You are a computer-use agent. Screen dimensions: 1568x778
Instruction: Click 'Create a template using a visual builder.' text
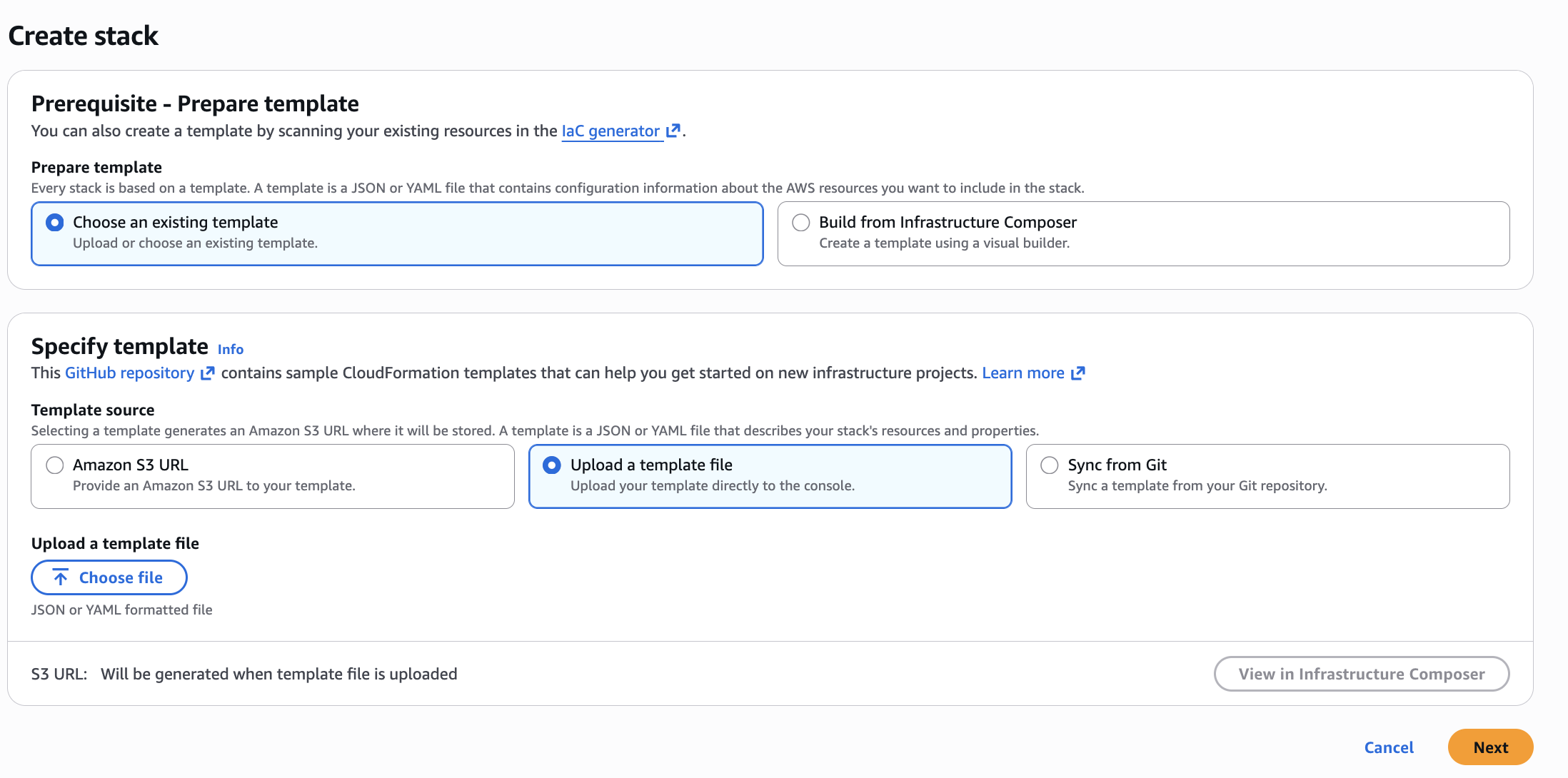coord(945,243)
